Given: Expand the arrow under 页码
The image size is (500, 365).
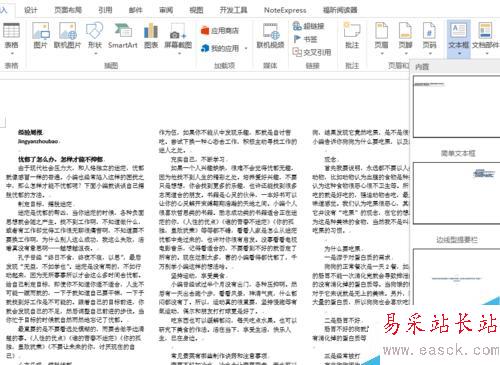Looking at the screenshot, I should click(x=429, y=53).
